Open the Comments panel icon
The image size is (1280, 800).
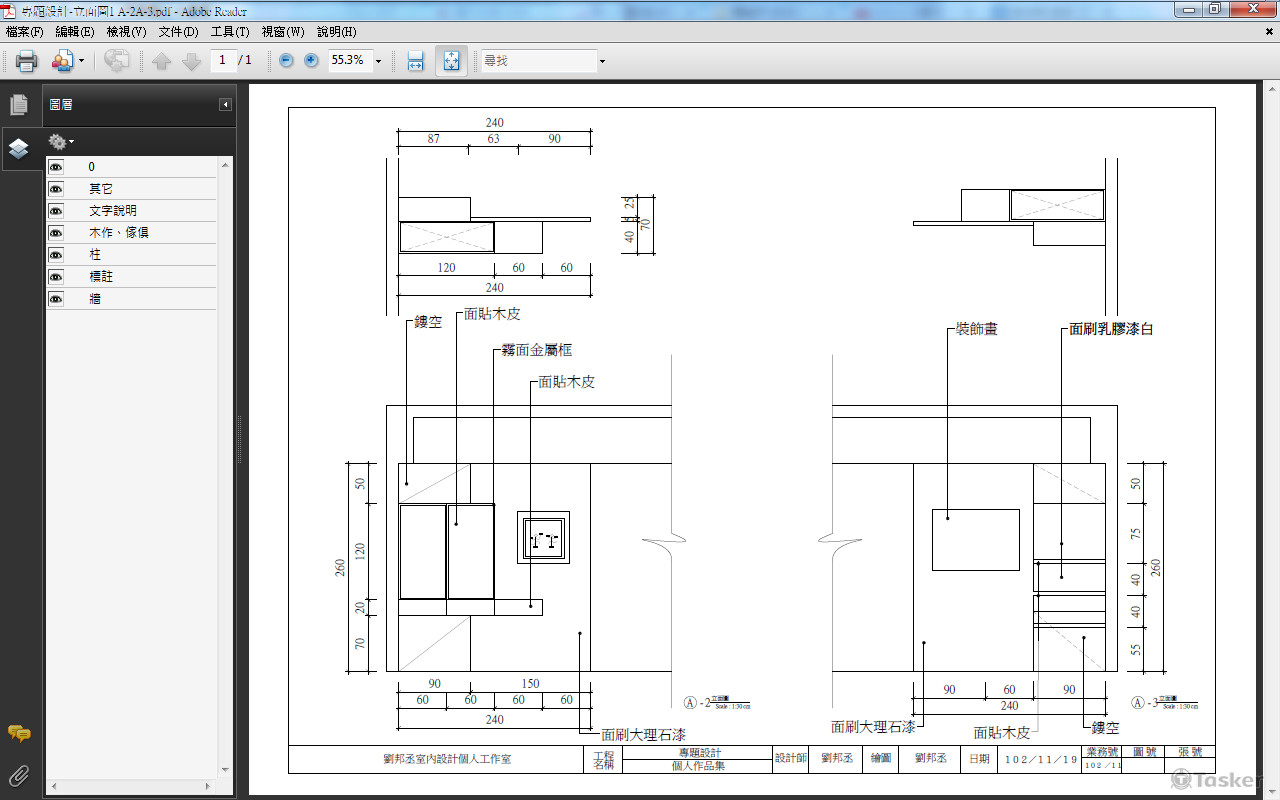(18, 734)
